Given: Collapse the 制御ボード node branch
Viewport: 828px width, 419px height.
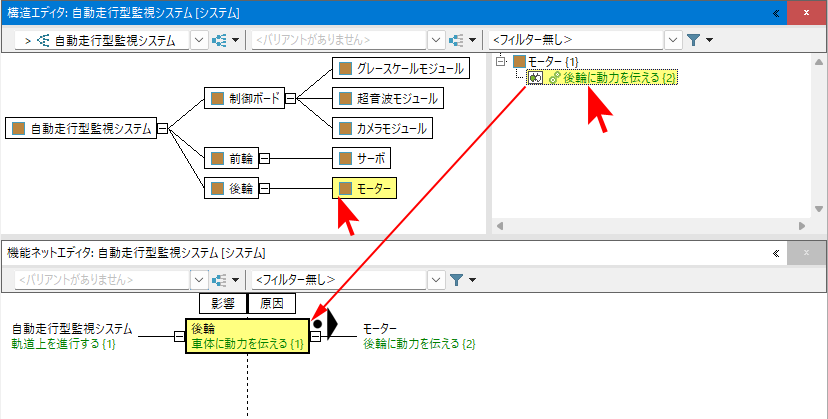Looking at the screenshot, I should (290, 99).
